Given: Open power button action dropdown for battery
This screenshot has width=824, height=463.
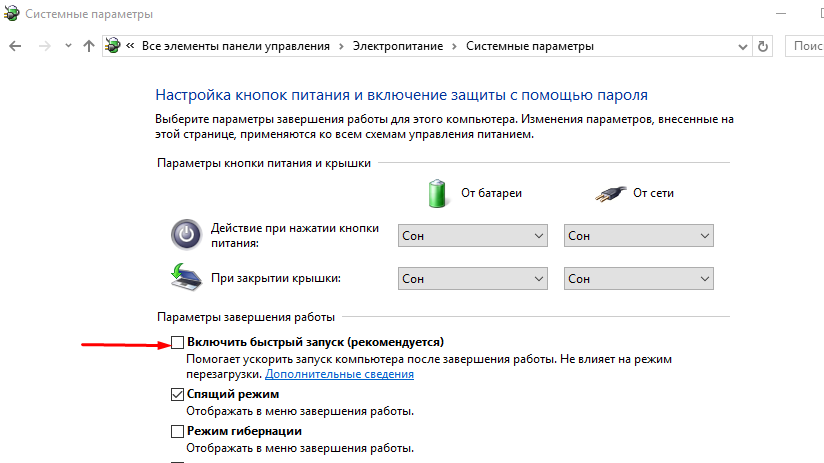Looking at the screenshot, I should 472,235.
